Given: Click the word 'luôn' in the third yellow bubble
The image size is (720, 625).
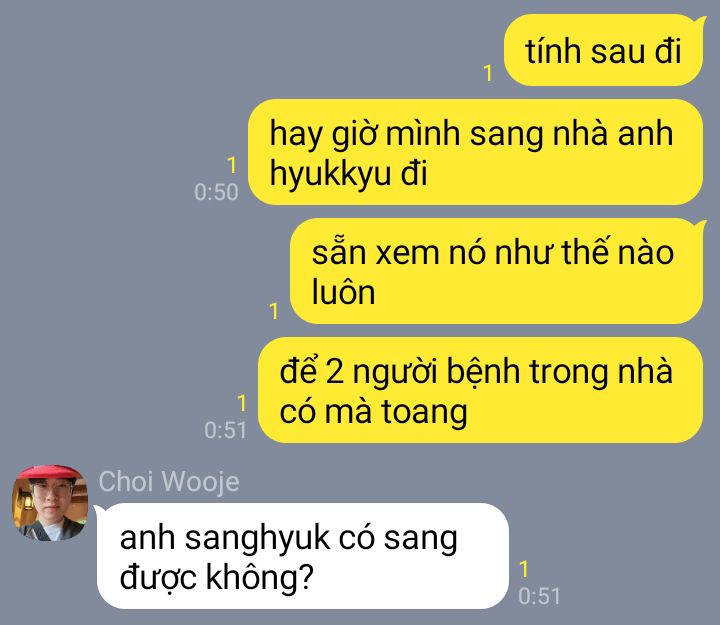Looking at the screenshot, I should point(343,292).
